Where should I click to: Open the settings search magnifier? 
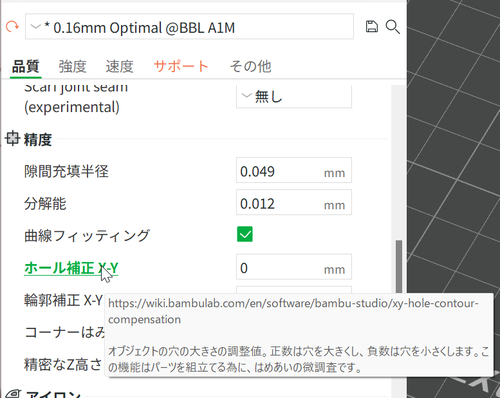click(393, 27)
